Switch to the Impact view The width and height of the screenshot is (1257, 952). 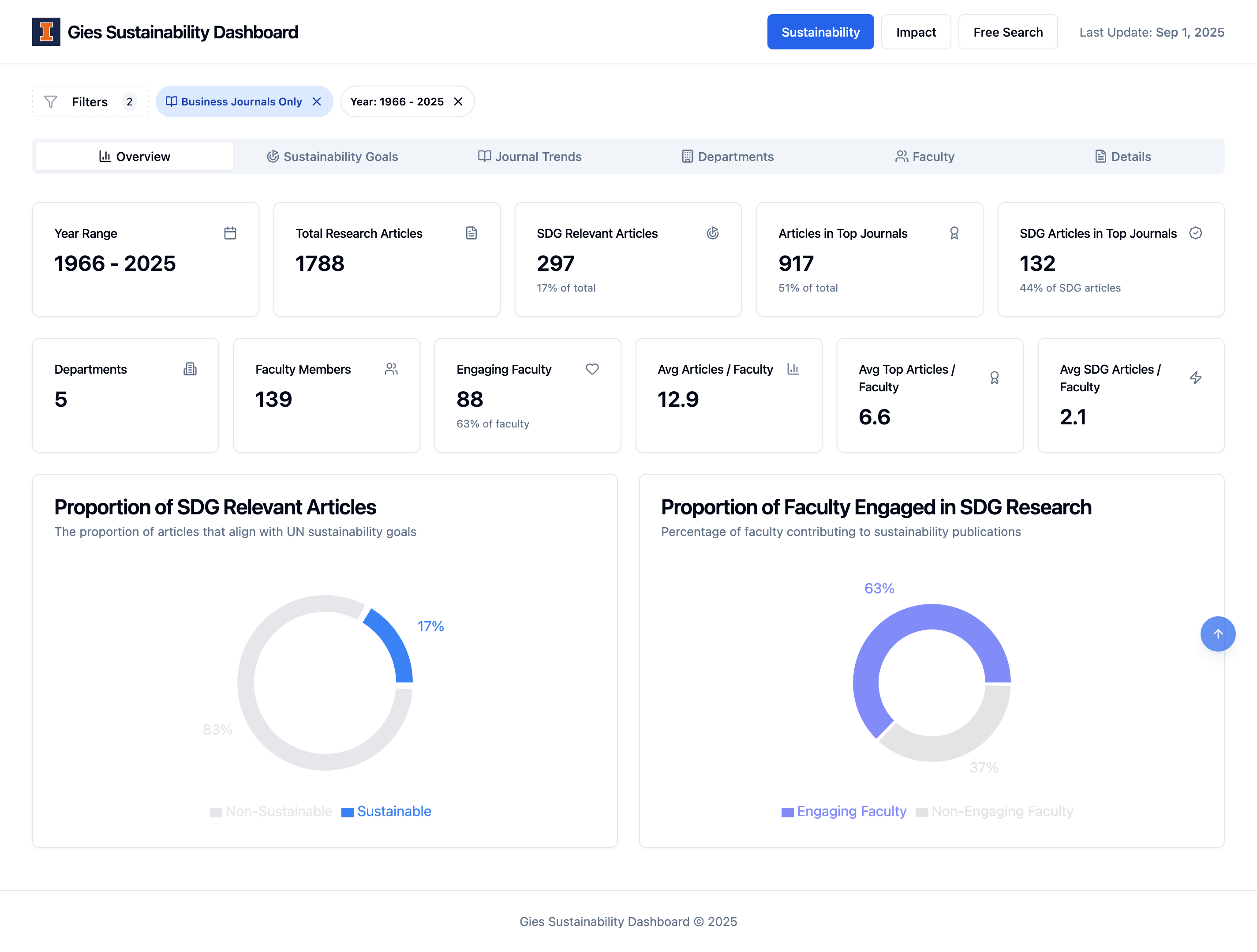click(916, 32)
